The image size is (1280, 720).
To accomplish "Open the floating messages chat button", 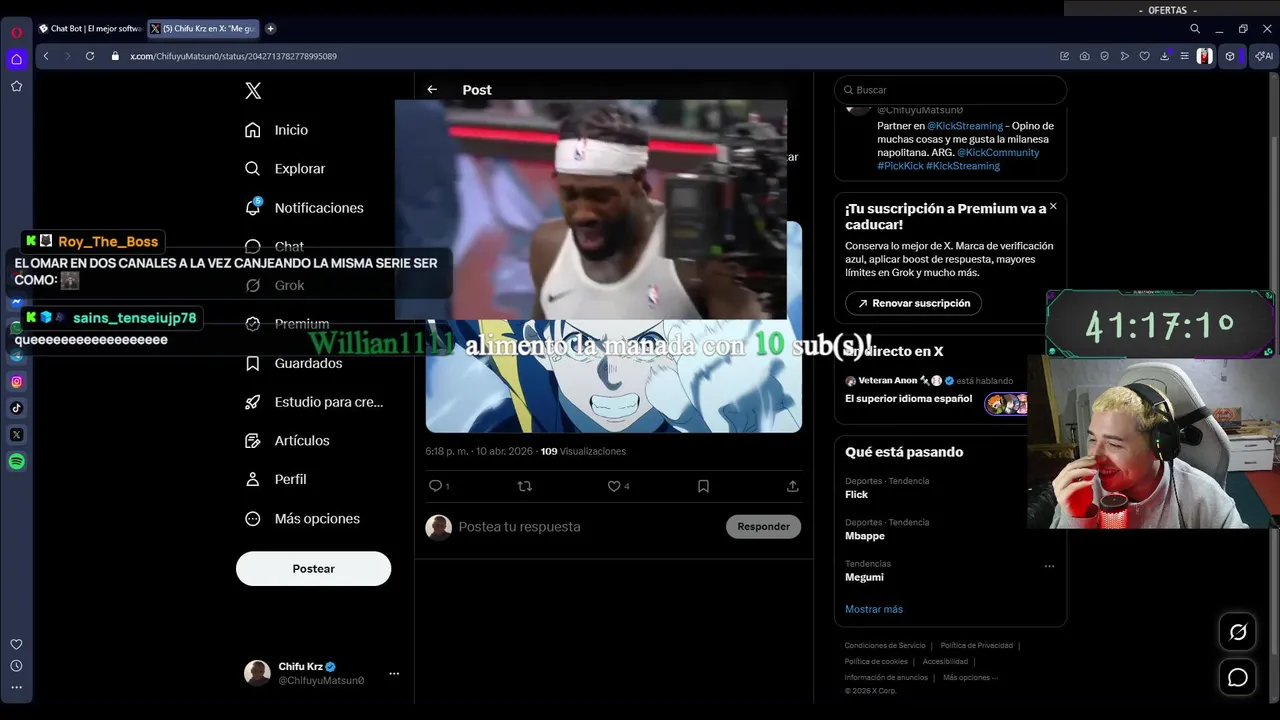I will pyautogui.click(x=1238, y=678).
